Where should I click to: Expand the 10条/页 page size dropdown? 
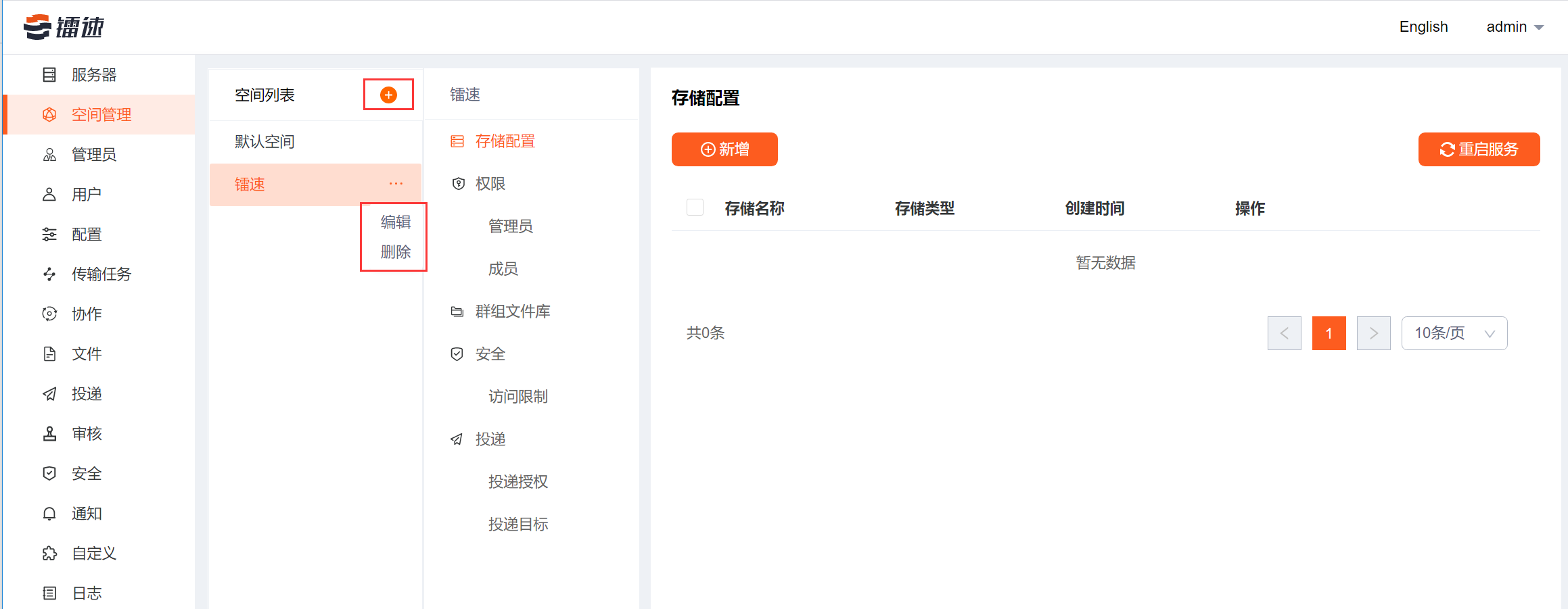(x=1454, y=333)
